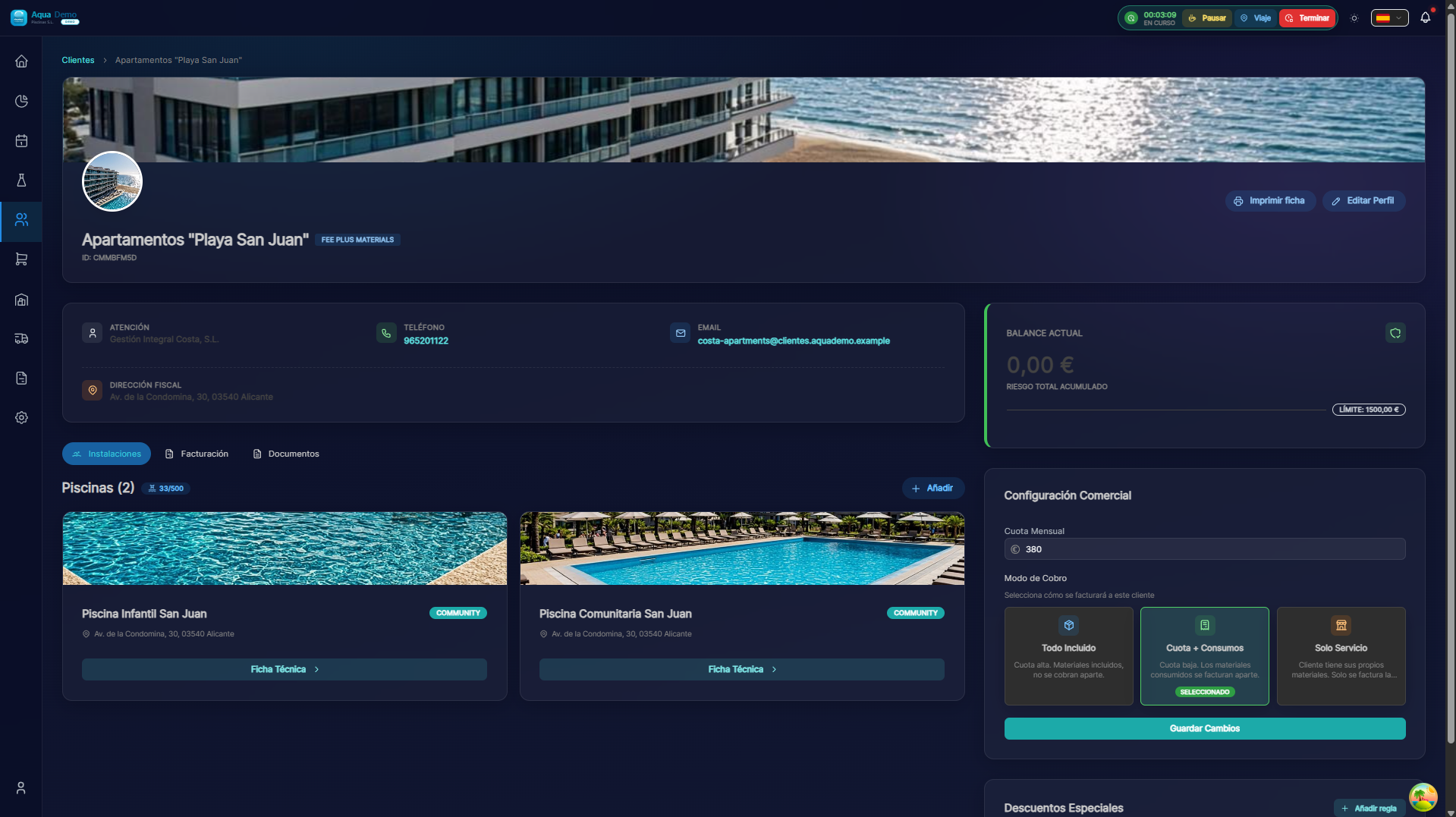This screenshot has width=1456, height=817.
Task: Click Añadir regla discount button
Action: [1369, 808]
